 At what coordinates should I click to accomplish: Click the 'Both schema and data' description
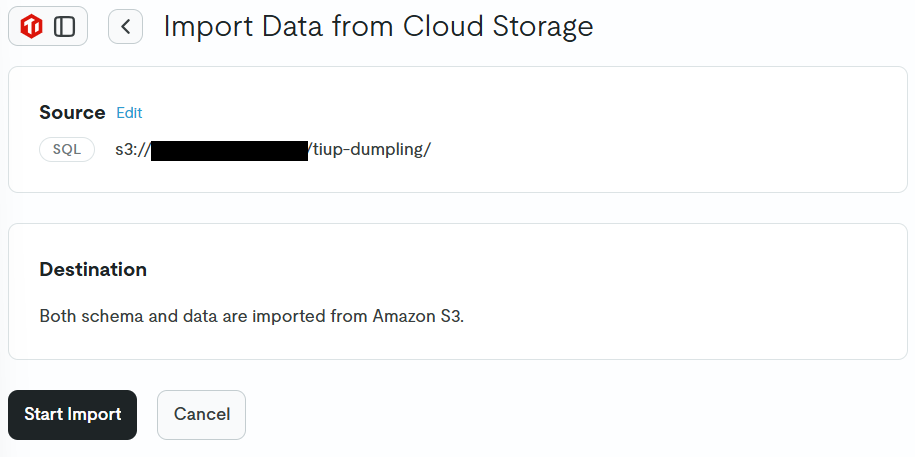click(252, 316)
